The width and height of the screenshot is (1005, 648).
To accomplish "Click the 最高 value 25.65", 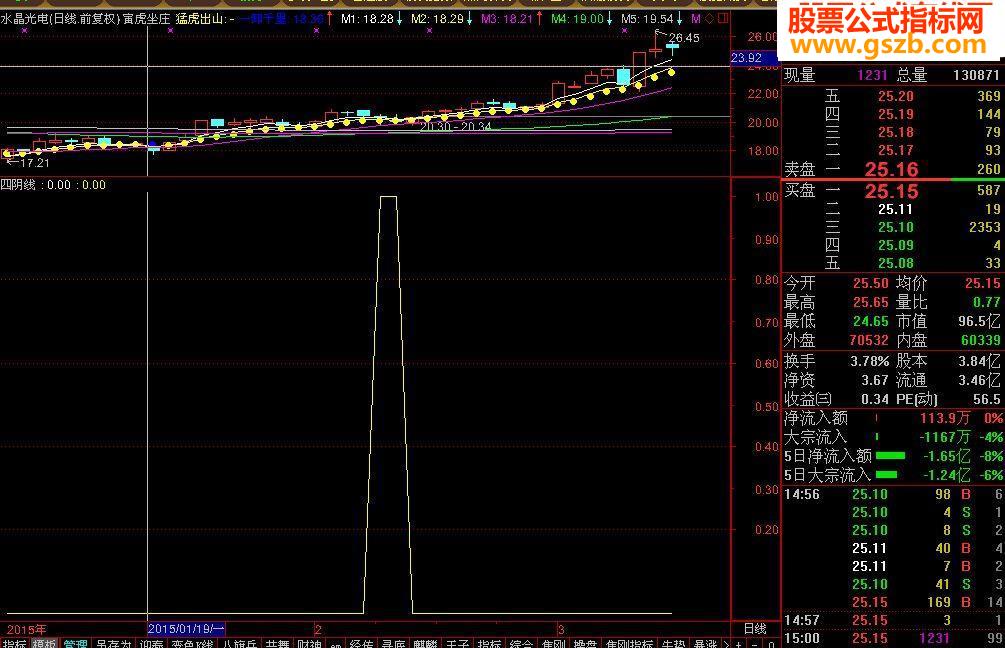I will tap(870, 303).
